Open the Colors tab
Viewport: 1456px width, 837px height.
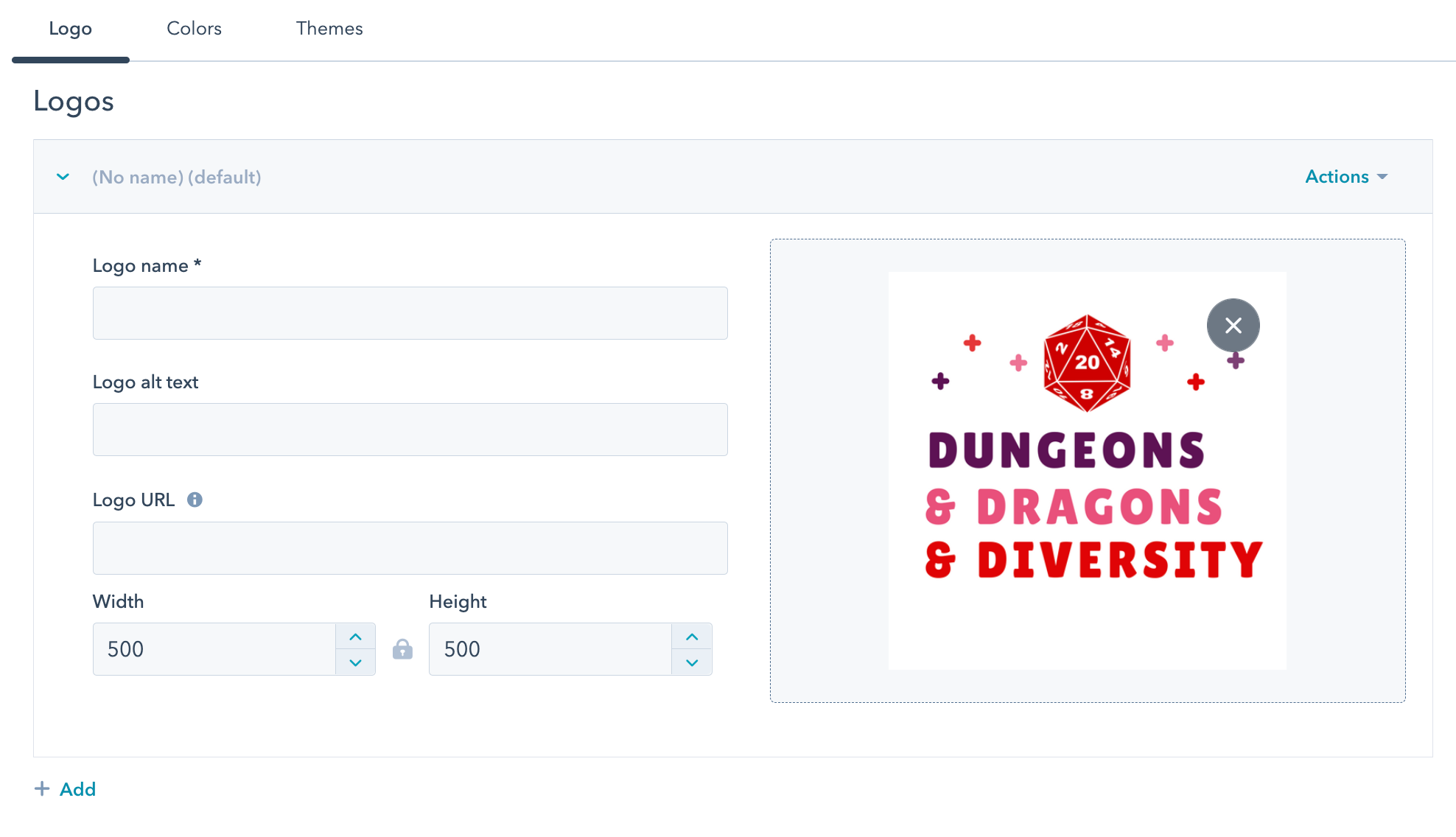[194, 29]
